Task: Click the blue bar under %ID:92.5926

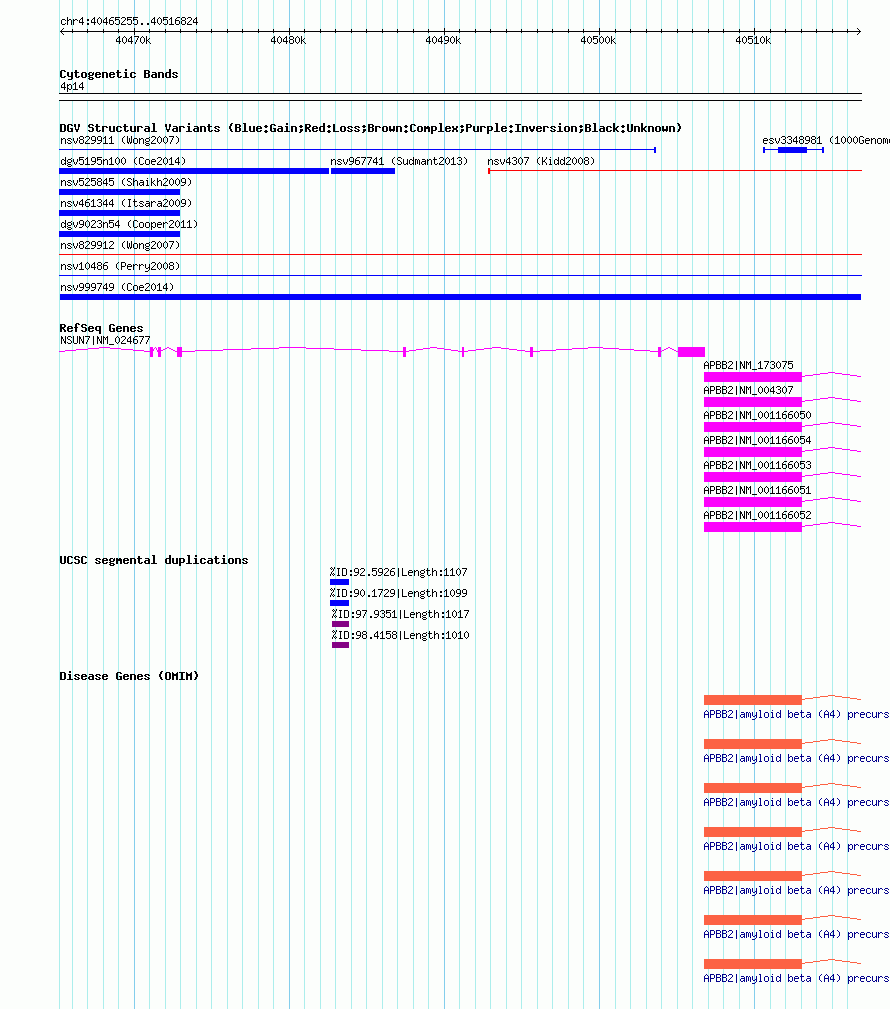Action: [x=339, y=582]
